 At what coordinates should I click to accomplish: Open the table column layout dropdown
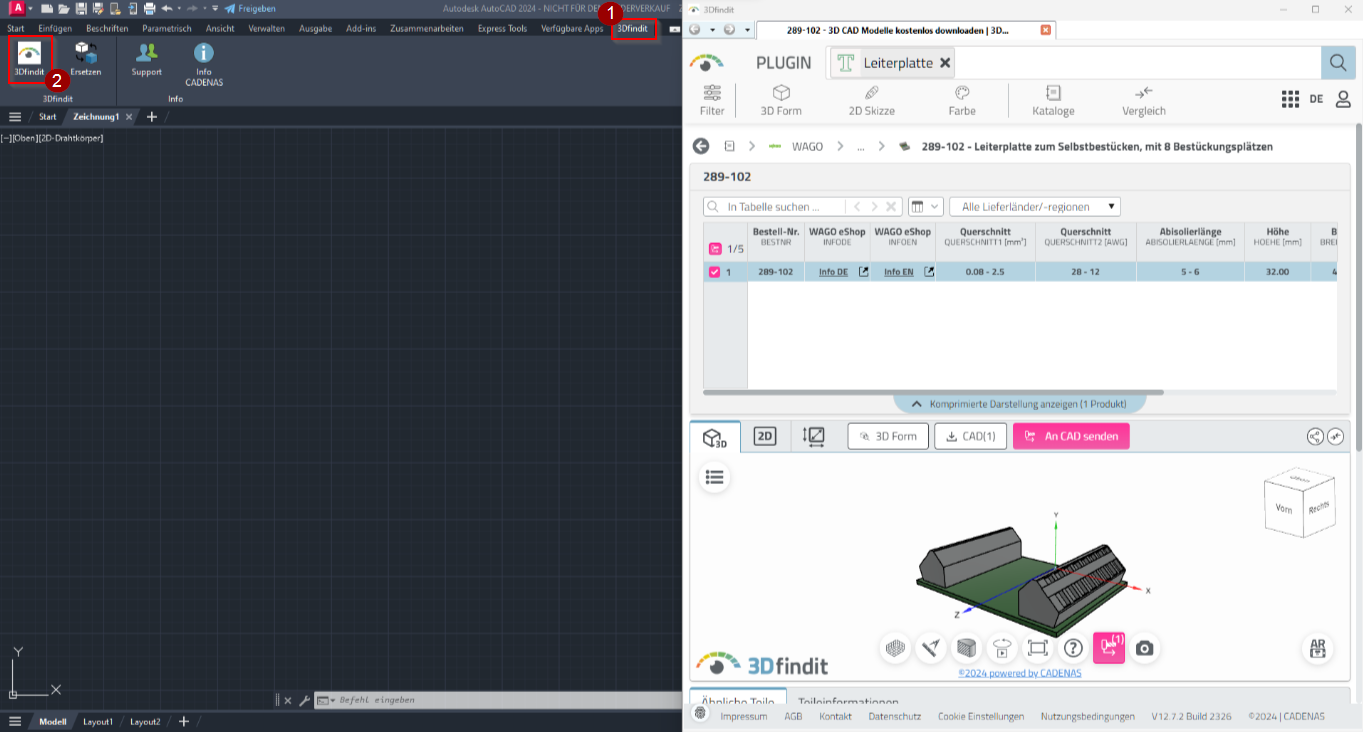[x=926, y=206]
